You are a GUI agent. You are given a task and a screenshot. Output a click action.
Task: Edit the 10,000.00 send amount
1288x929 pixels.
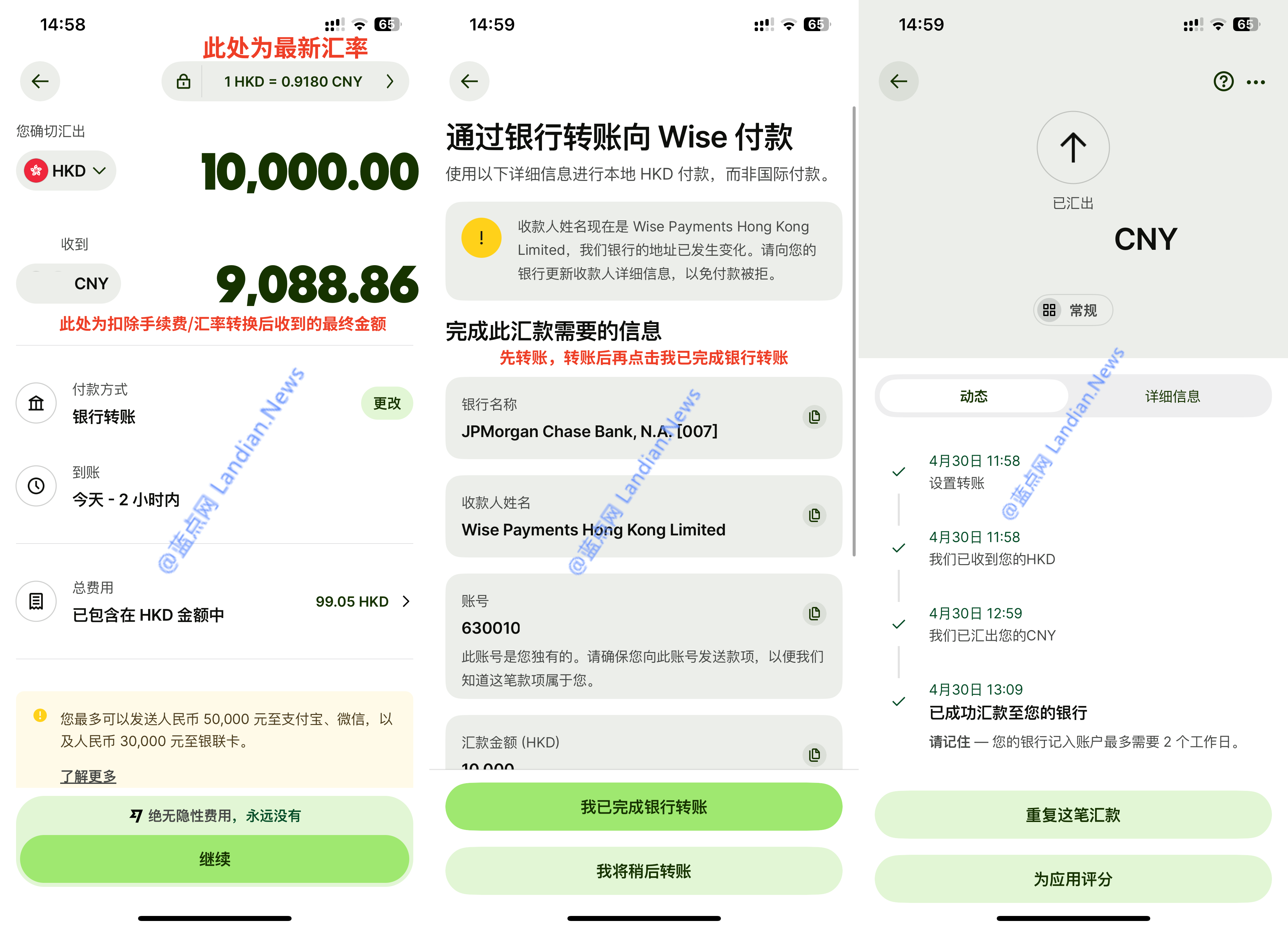click(x=310, y=172)
